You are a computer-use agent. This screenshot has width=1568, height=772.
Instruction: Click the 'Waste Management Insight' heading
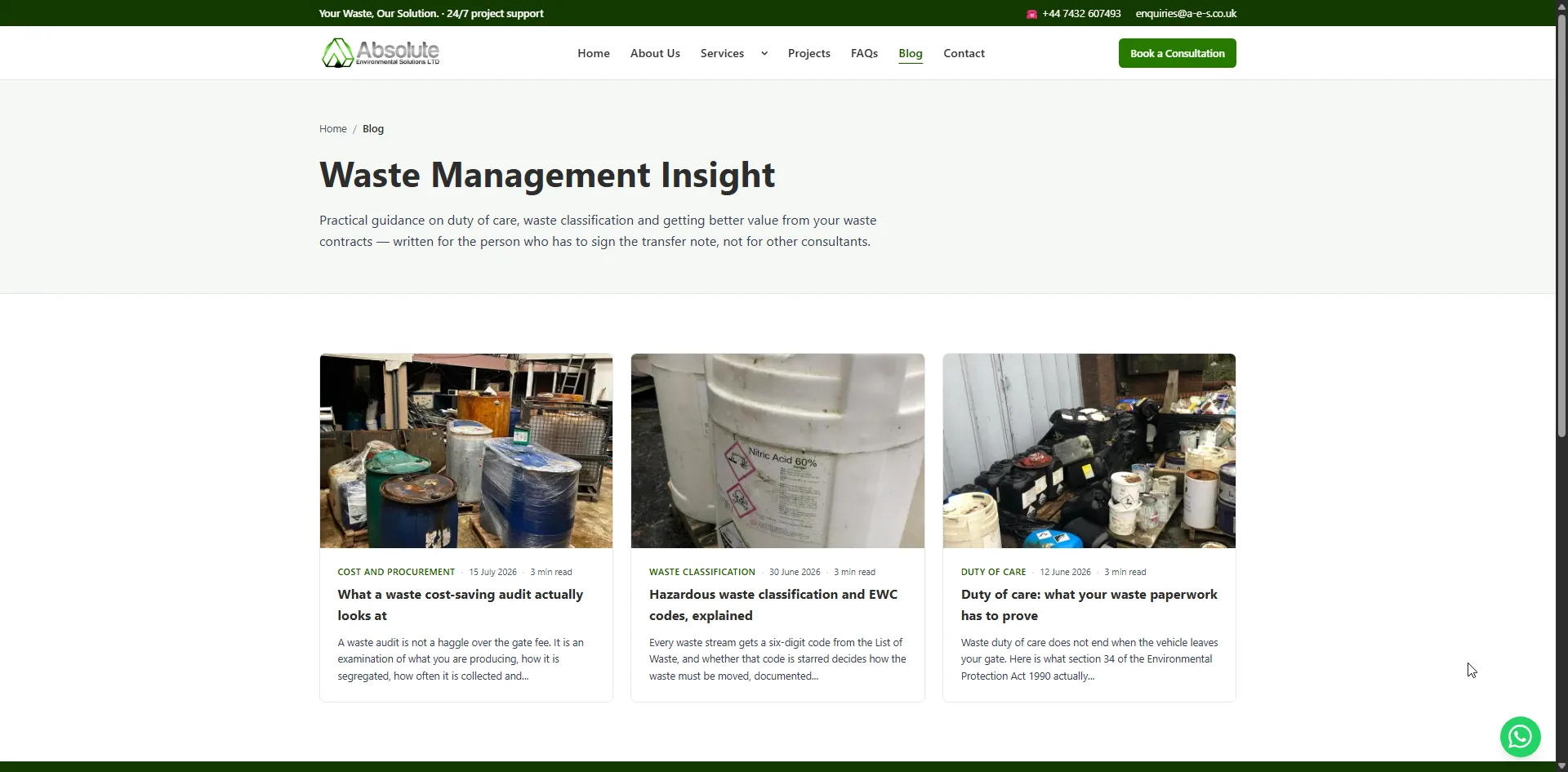[x=547, y=175]
